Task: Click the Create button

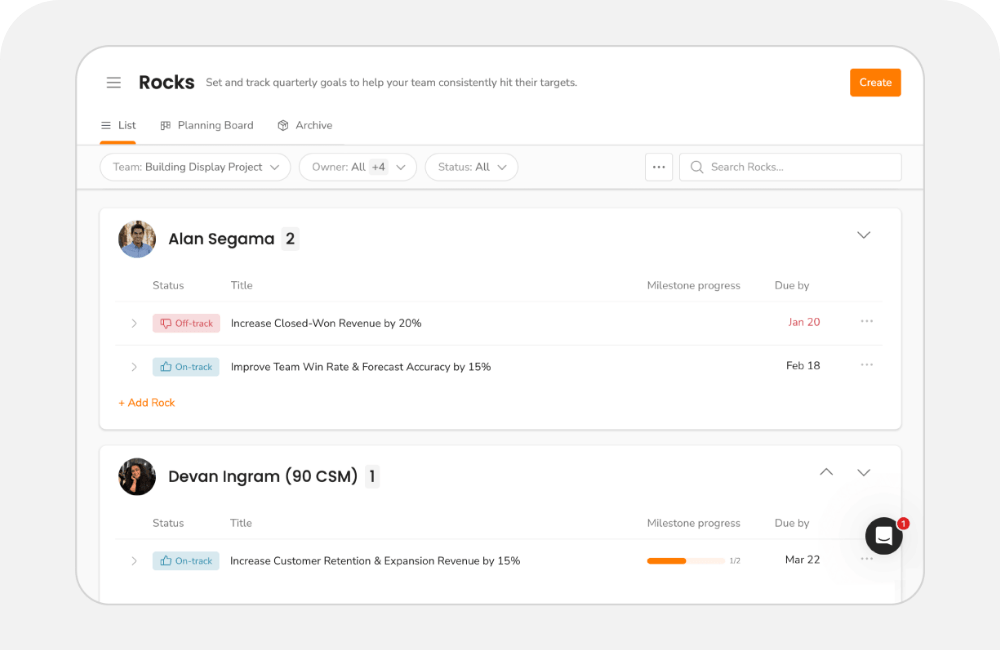Action: (x=875, y=82)
